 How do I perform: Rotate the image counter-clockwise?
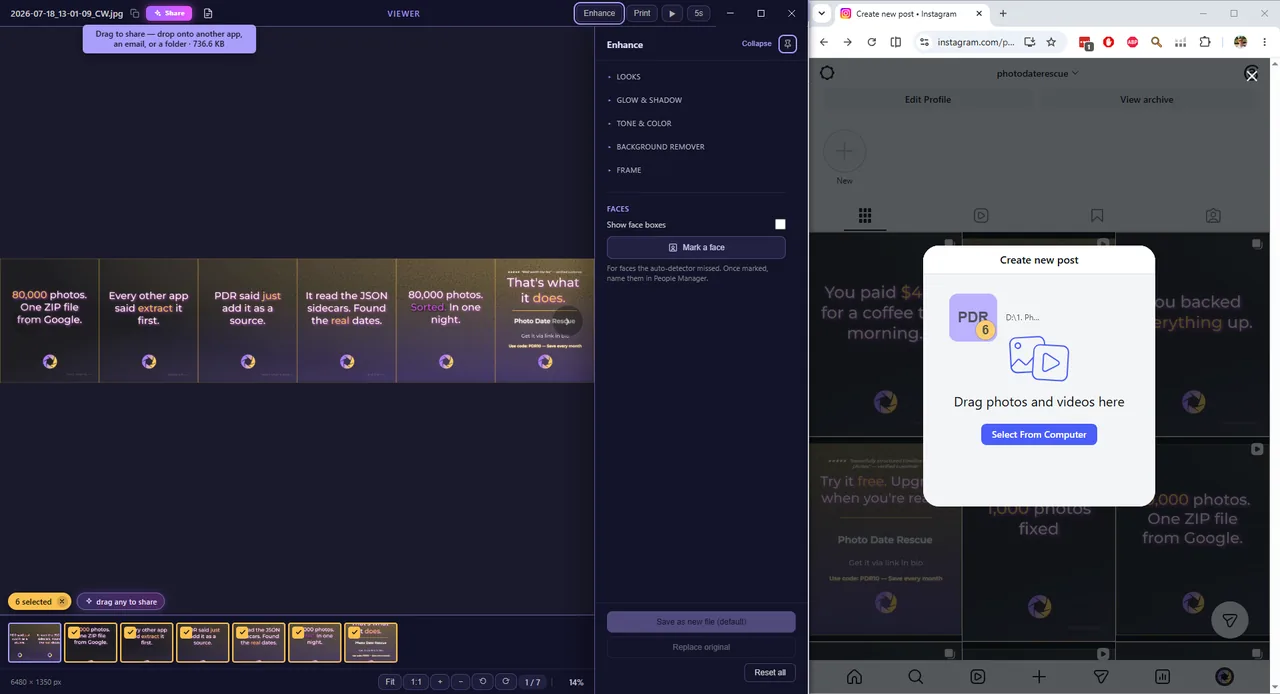click(483, 682)
